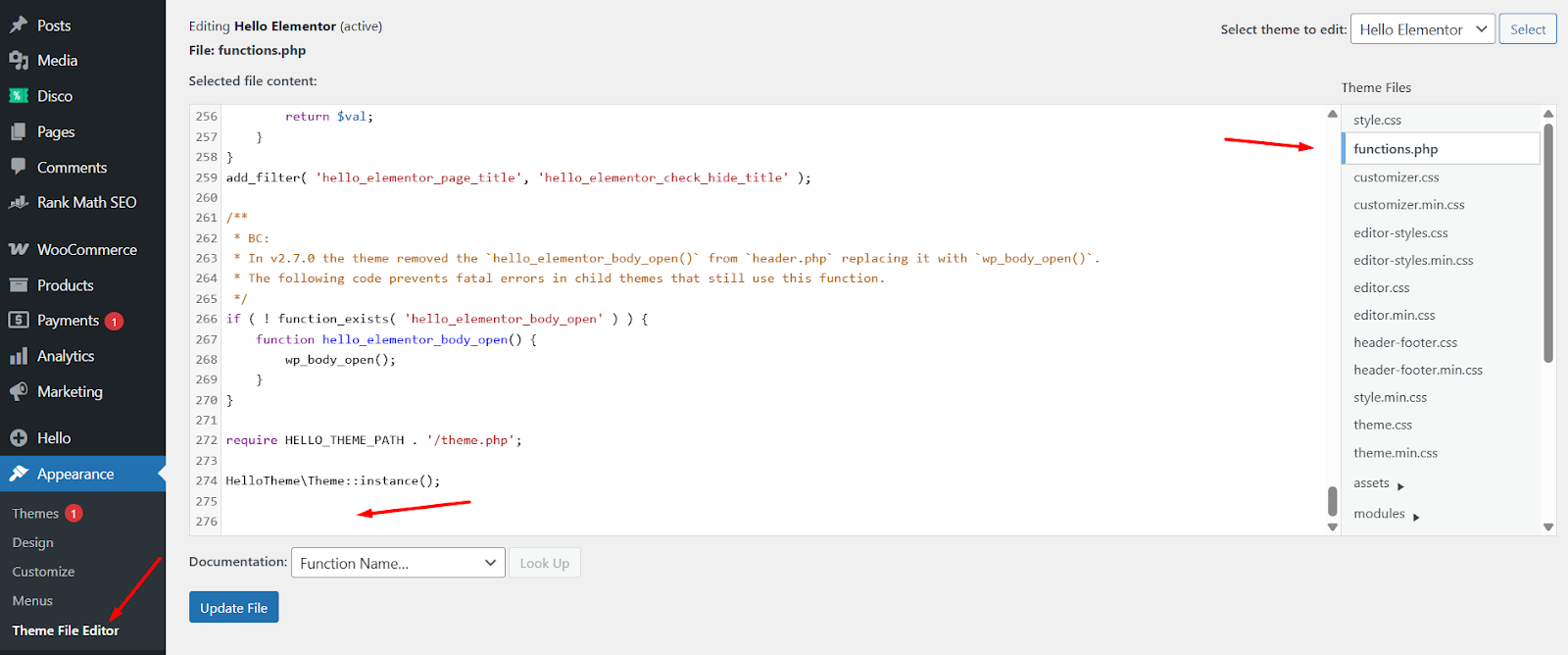Click theme files scroll down arrow
This screenshot has width=1568, height=655.
(1548, 527)
